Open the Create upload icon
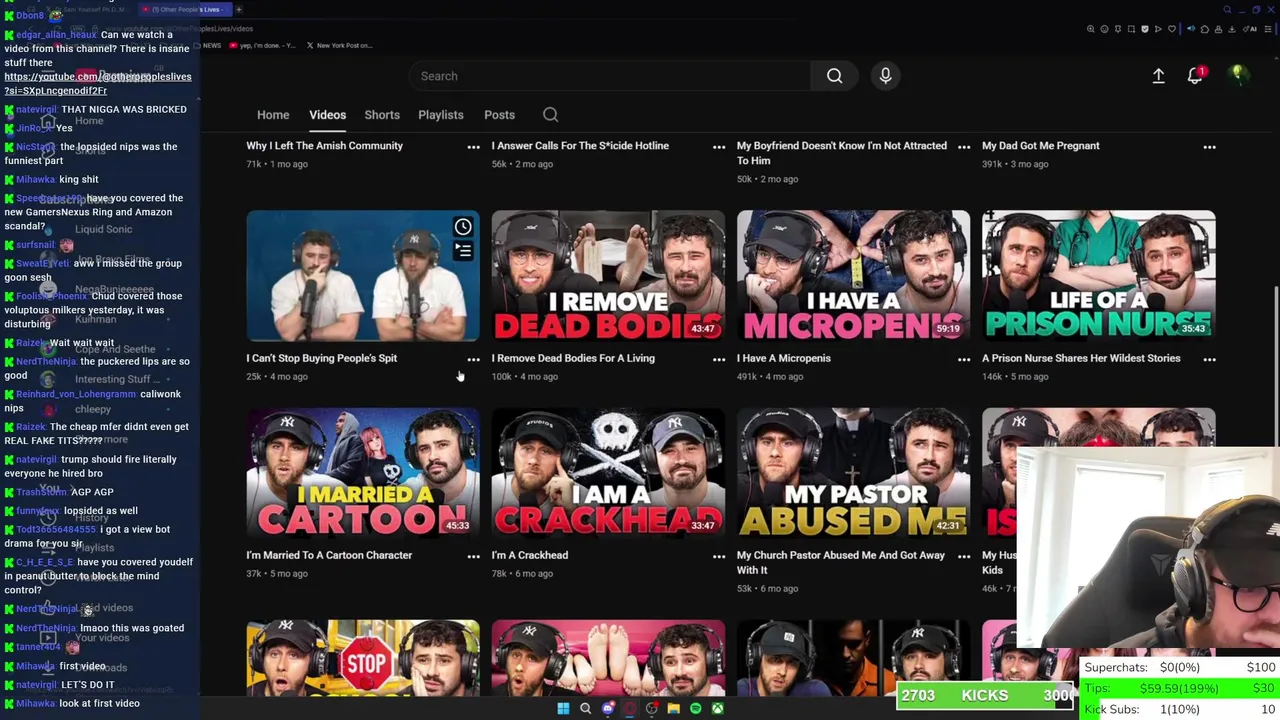1280x720 pixels. pos(1158,76)
